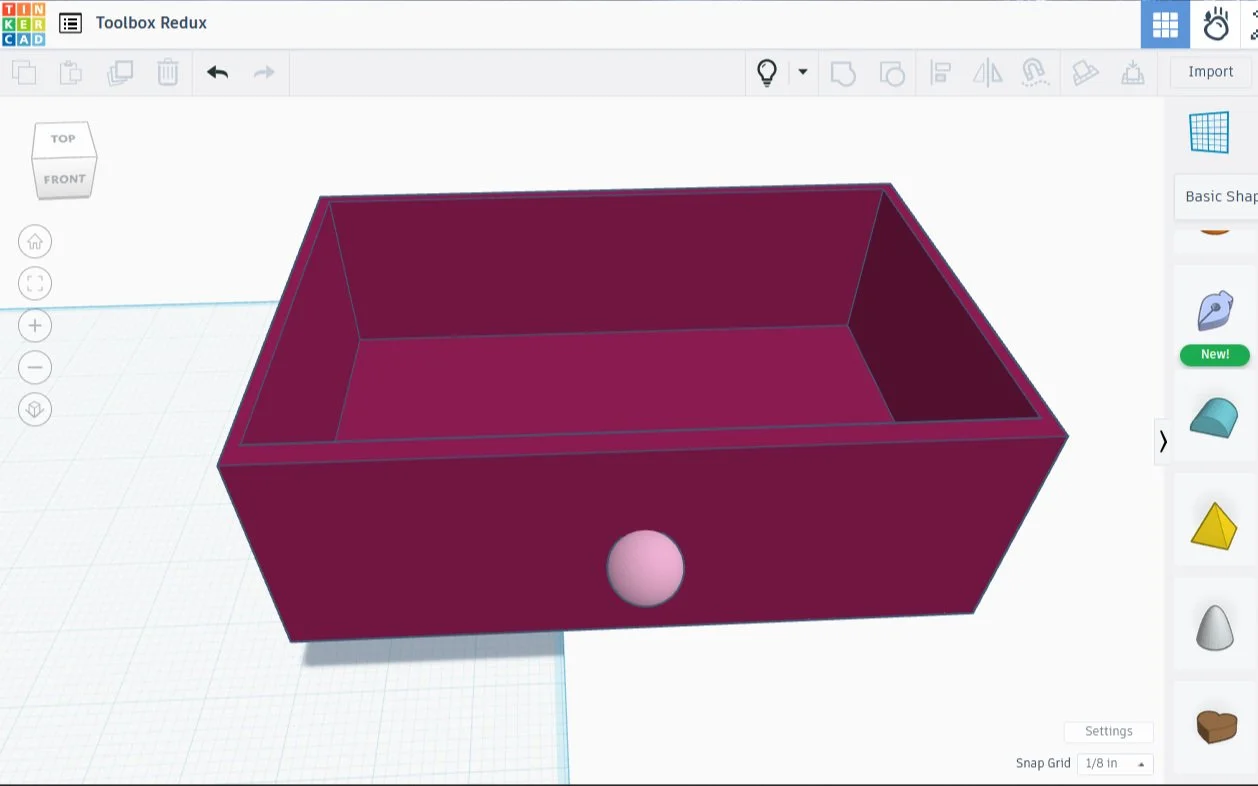The width and height of the screenshot is (1258, 786).
Task: Click the Mirror tool icon
Action: pos(988,73)
